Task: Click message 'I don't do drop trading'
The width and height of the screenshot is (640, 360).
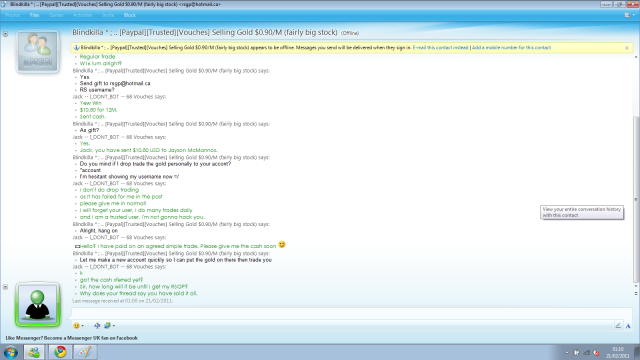Action: coord(109,190)
